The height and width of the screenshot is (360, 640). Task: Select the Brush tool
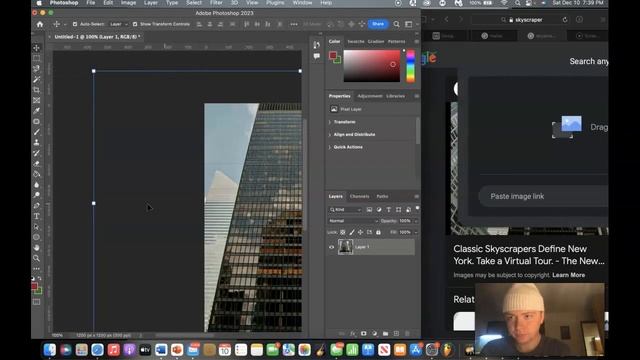(x=36, y=132)
